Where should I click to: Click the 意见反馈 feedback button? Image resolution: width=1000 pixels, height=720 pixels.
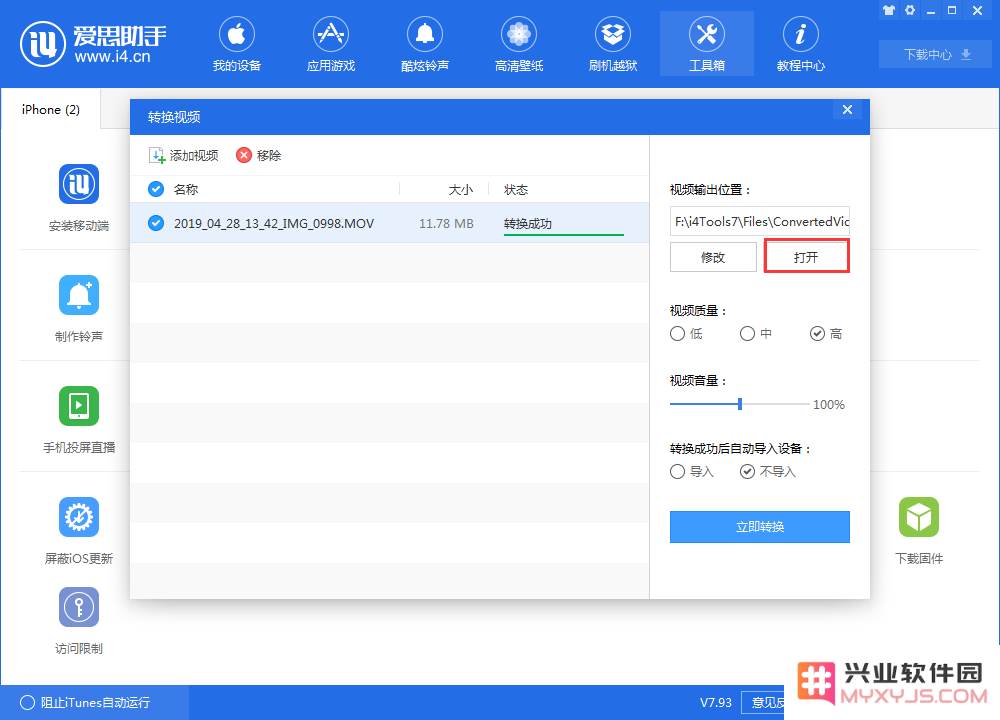pyautogui.click(x=763, y=702)
